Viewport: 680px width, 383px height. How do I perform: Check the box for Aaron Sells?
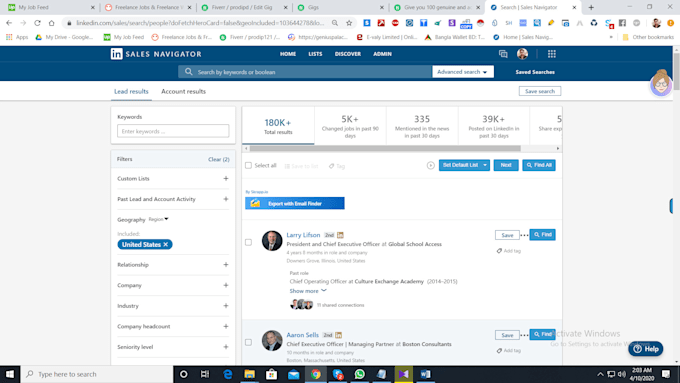coord(248,342)
